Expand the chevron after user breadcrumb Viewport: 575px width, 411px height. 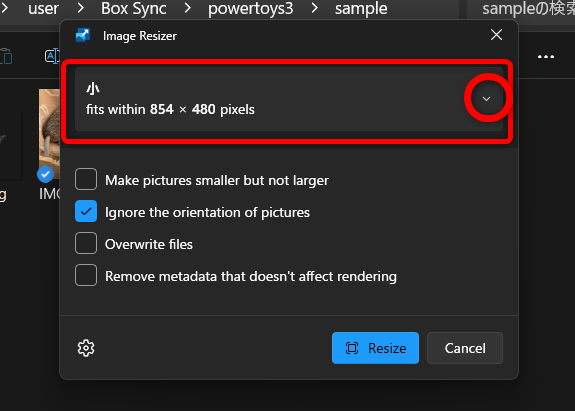tap(80, 8)
